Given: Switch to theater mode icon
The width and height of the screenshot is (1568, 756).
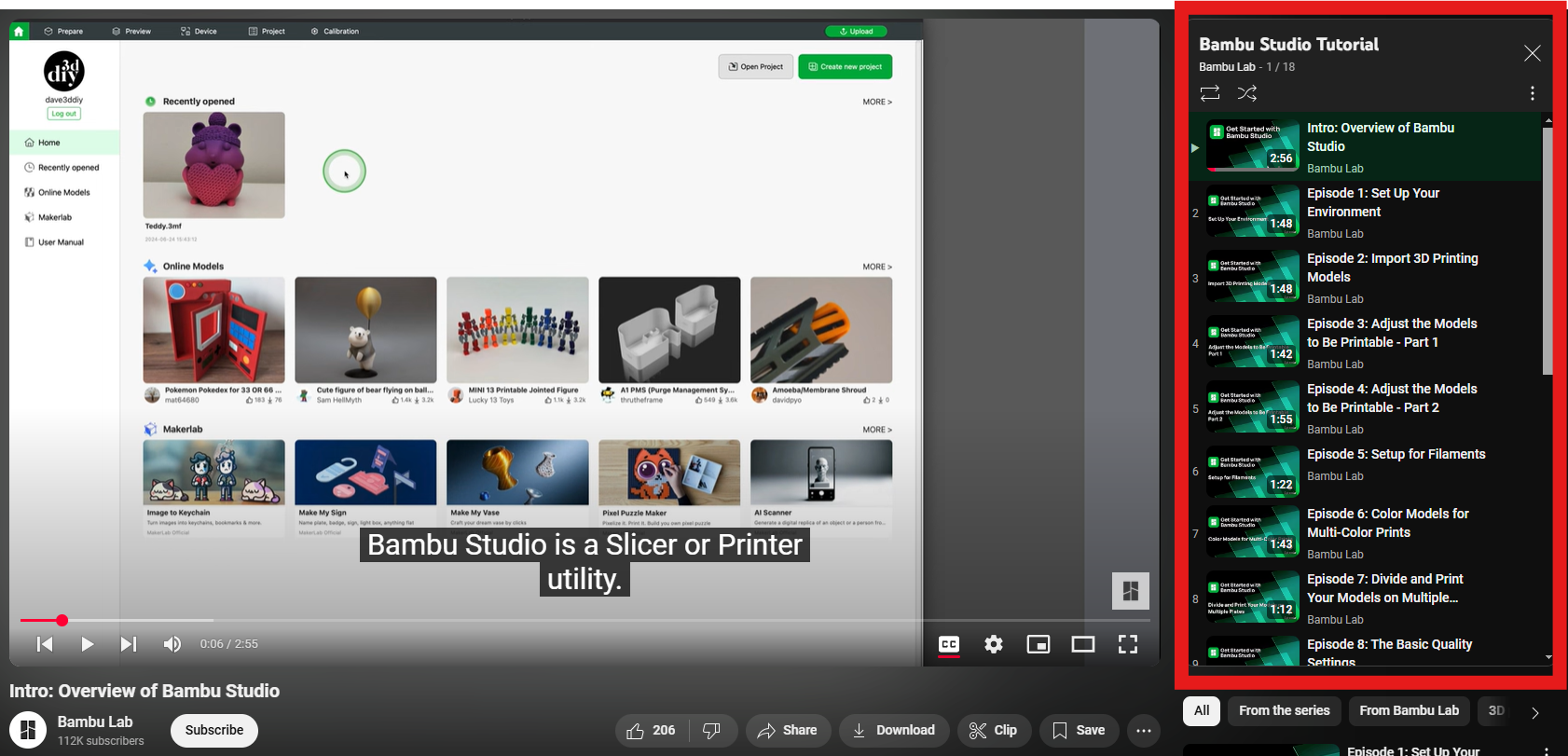Looking at the screenshot, I should pyautogui.click(x=1083, y=644).
